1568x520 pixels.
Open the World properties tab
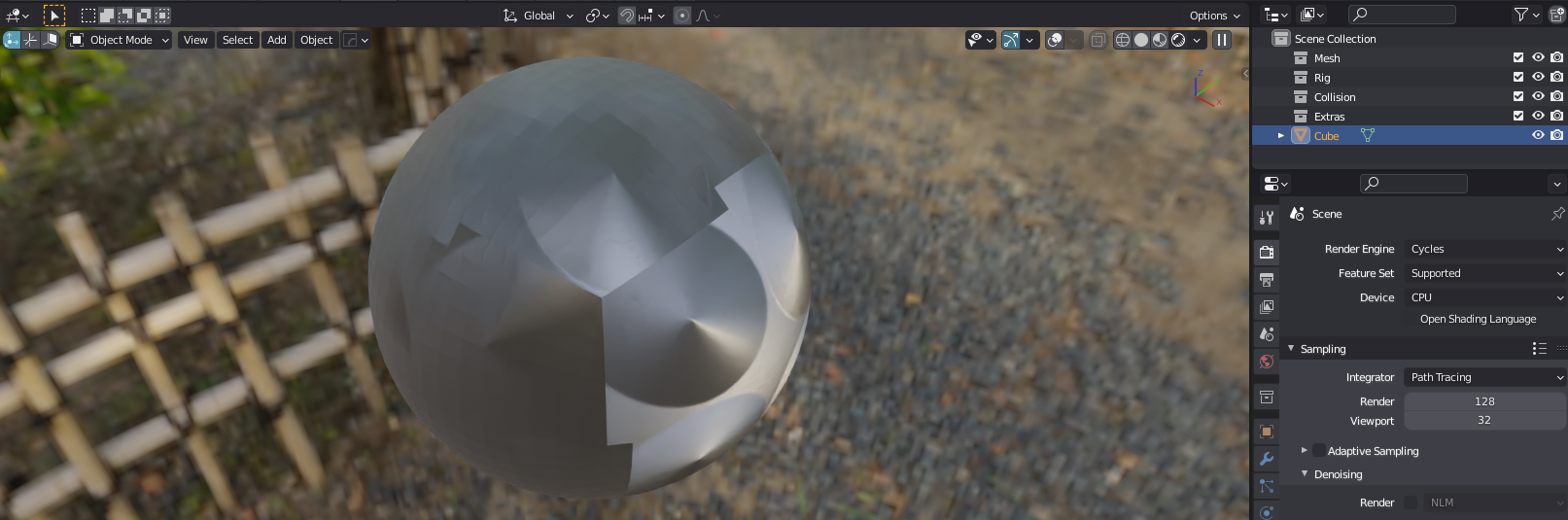pos(1266,361)
